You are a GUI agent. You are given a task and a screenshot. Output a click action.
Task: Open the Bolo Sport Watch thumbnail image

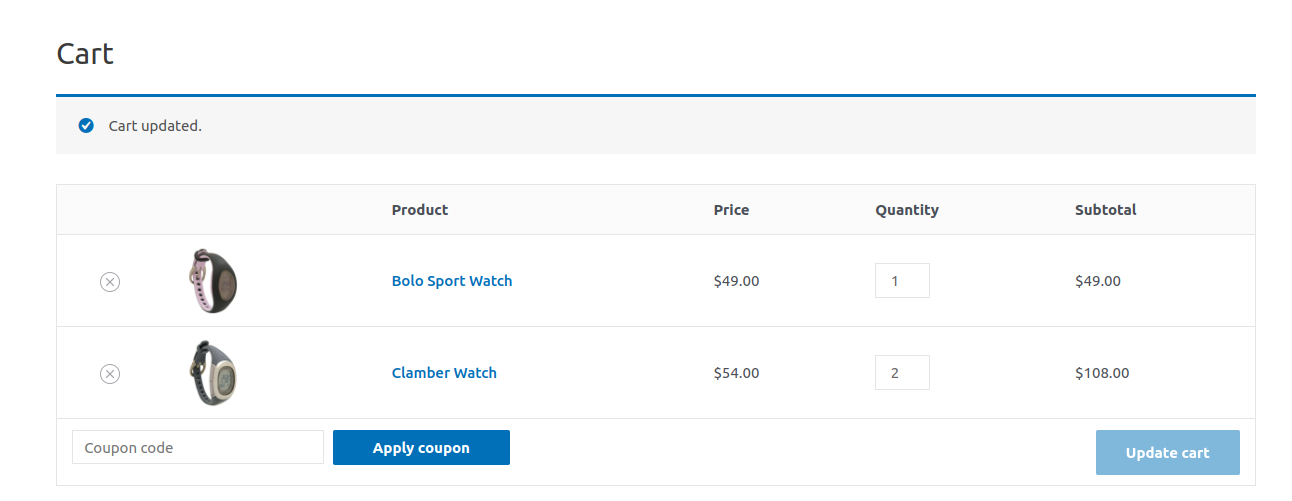[x=213, y=281]
